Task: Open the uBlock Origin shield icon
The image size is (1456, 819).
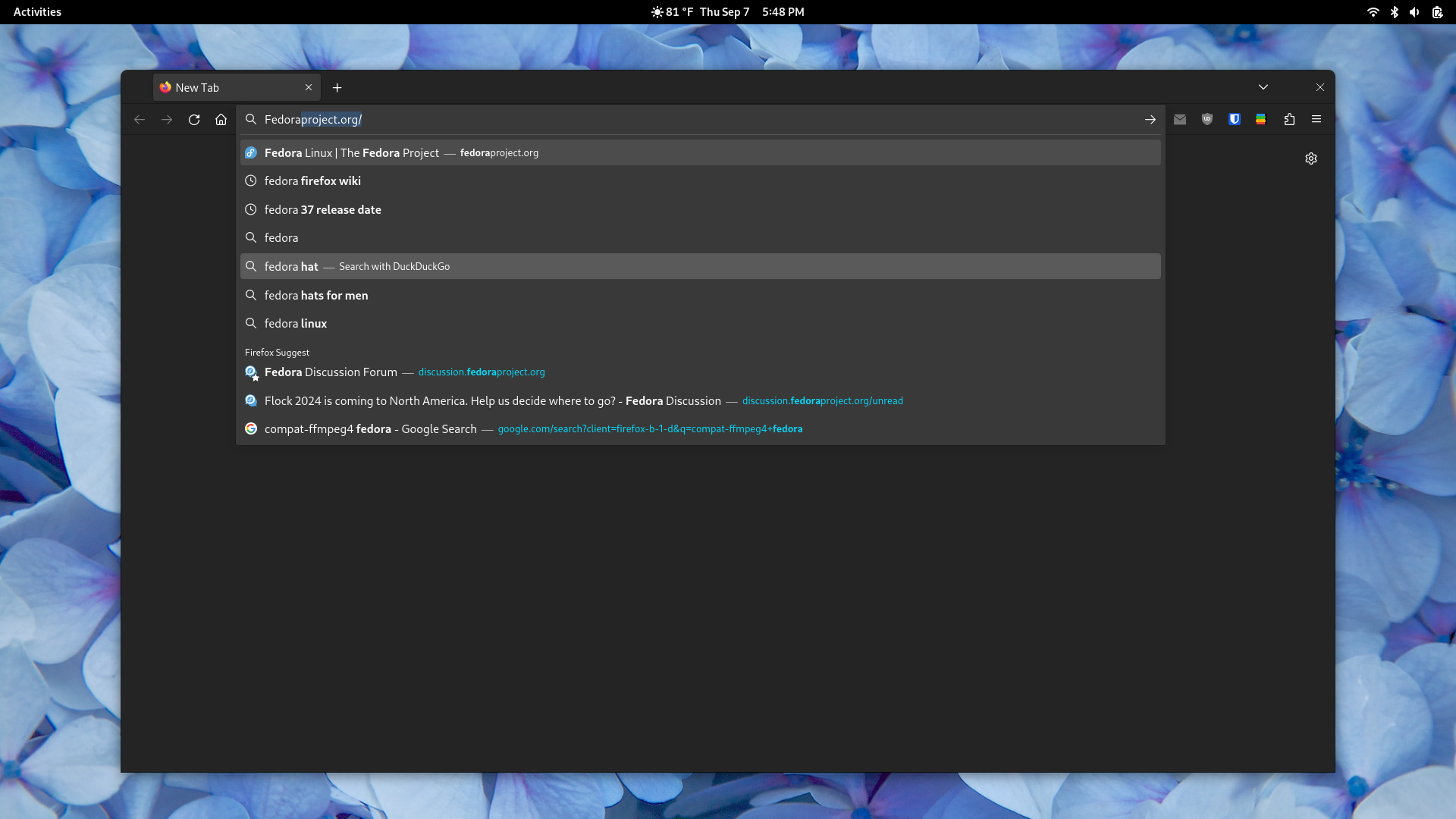Action: click(x=1207, y=119)
